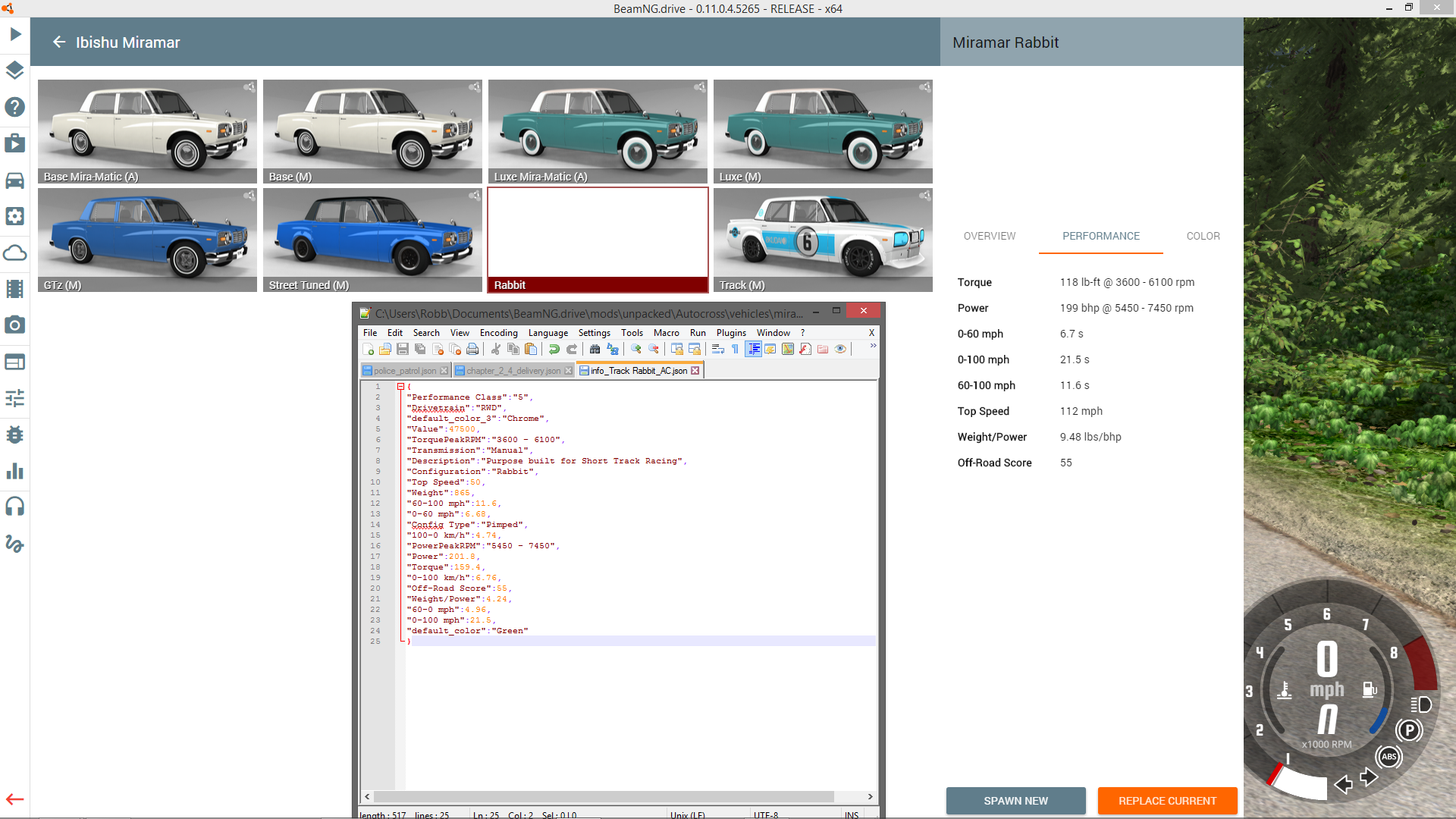Open the Scenarios clapperboard icon in sidebar
Image resolution: width=1456 pixels, height=819 pixels.
pos(15,143)
